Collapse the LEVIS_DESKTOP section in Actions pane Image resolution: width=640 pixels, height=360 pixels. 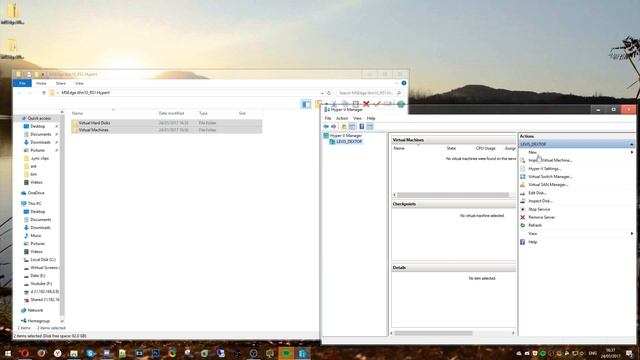tap(631, 144)
